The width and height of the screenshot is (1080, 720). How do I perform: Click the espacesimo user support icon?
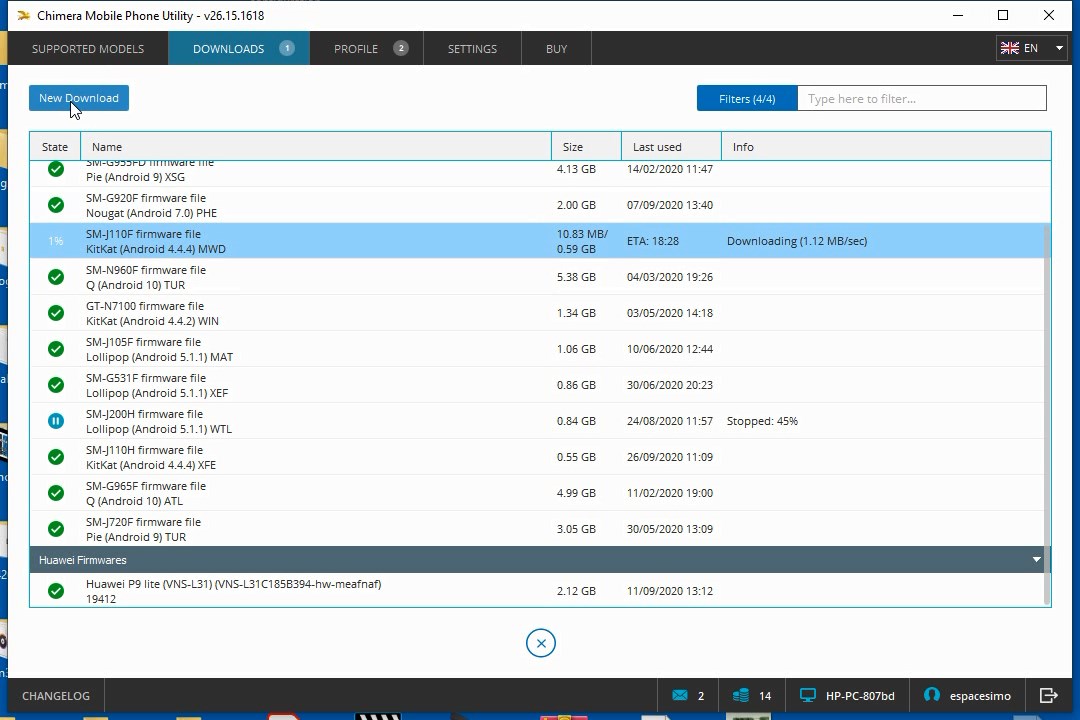932,696
